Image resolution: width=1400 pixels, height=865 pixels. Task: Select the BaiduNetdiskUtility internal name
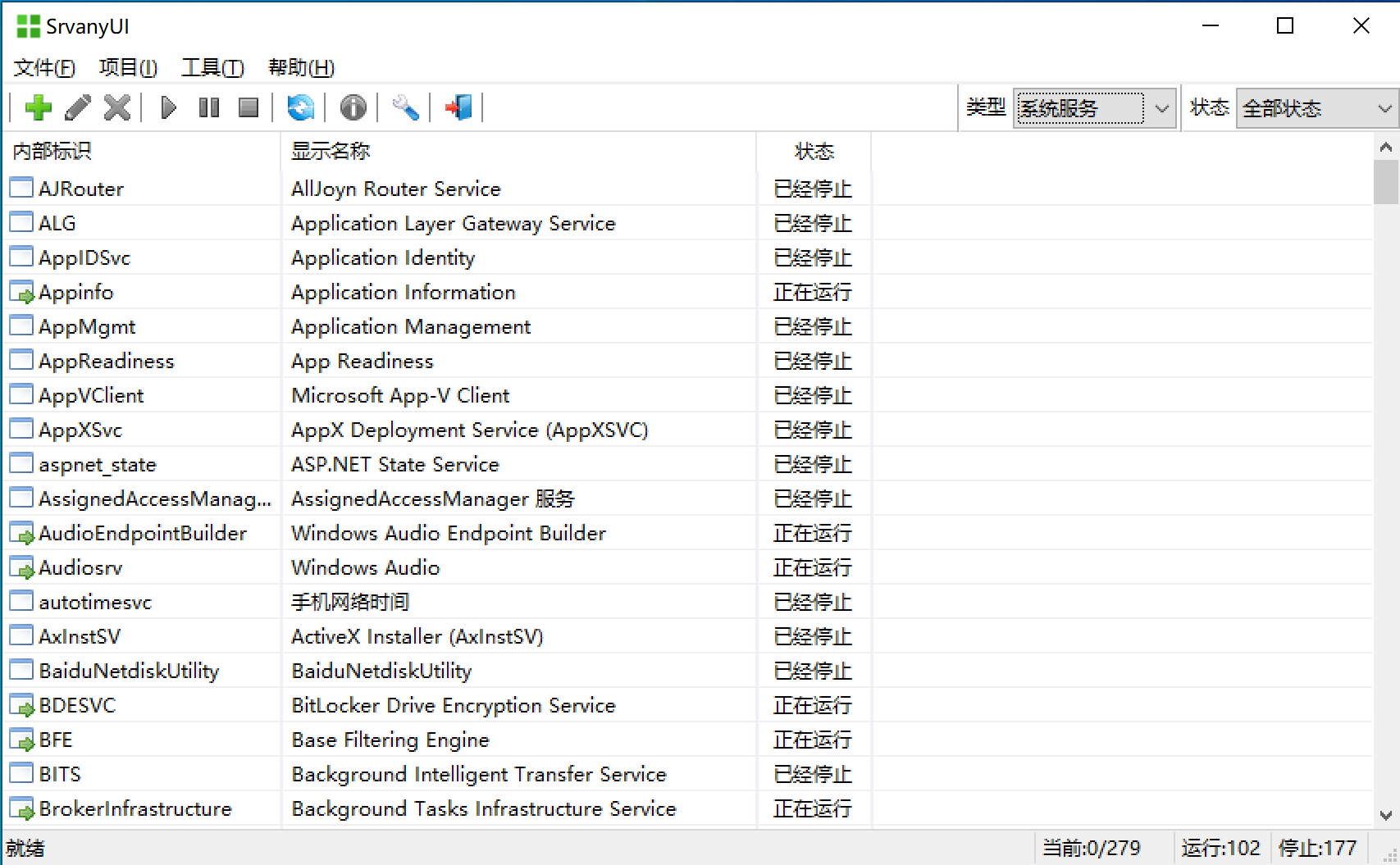pyautogui.click(x=129, y=671)
